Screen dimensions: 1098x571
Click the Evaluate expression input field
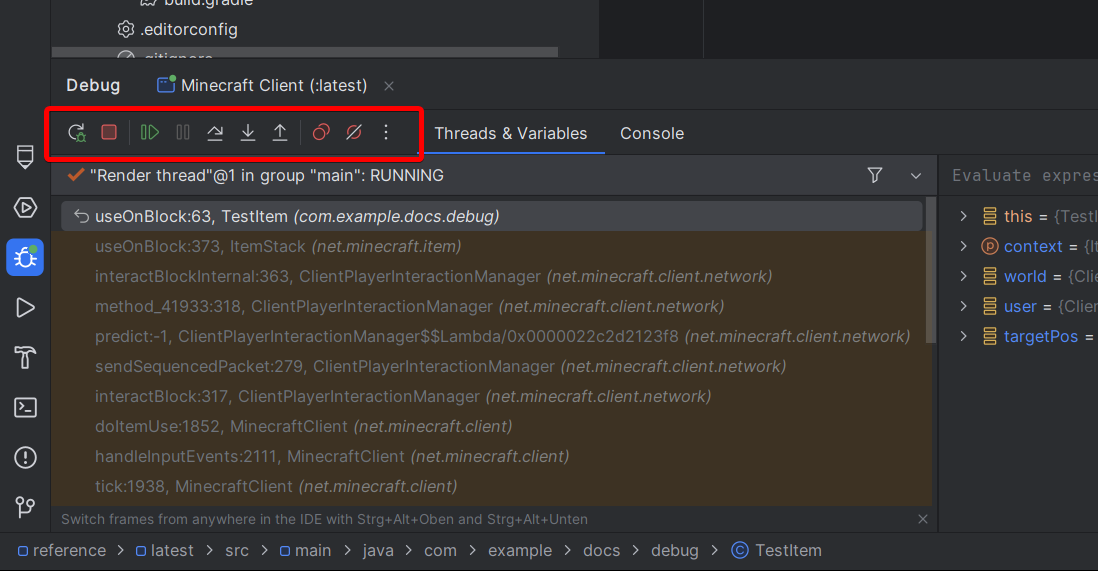coord(1020,176)
